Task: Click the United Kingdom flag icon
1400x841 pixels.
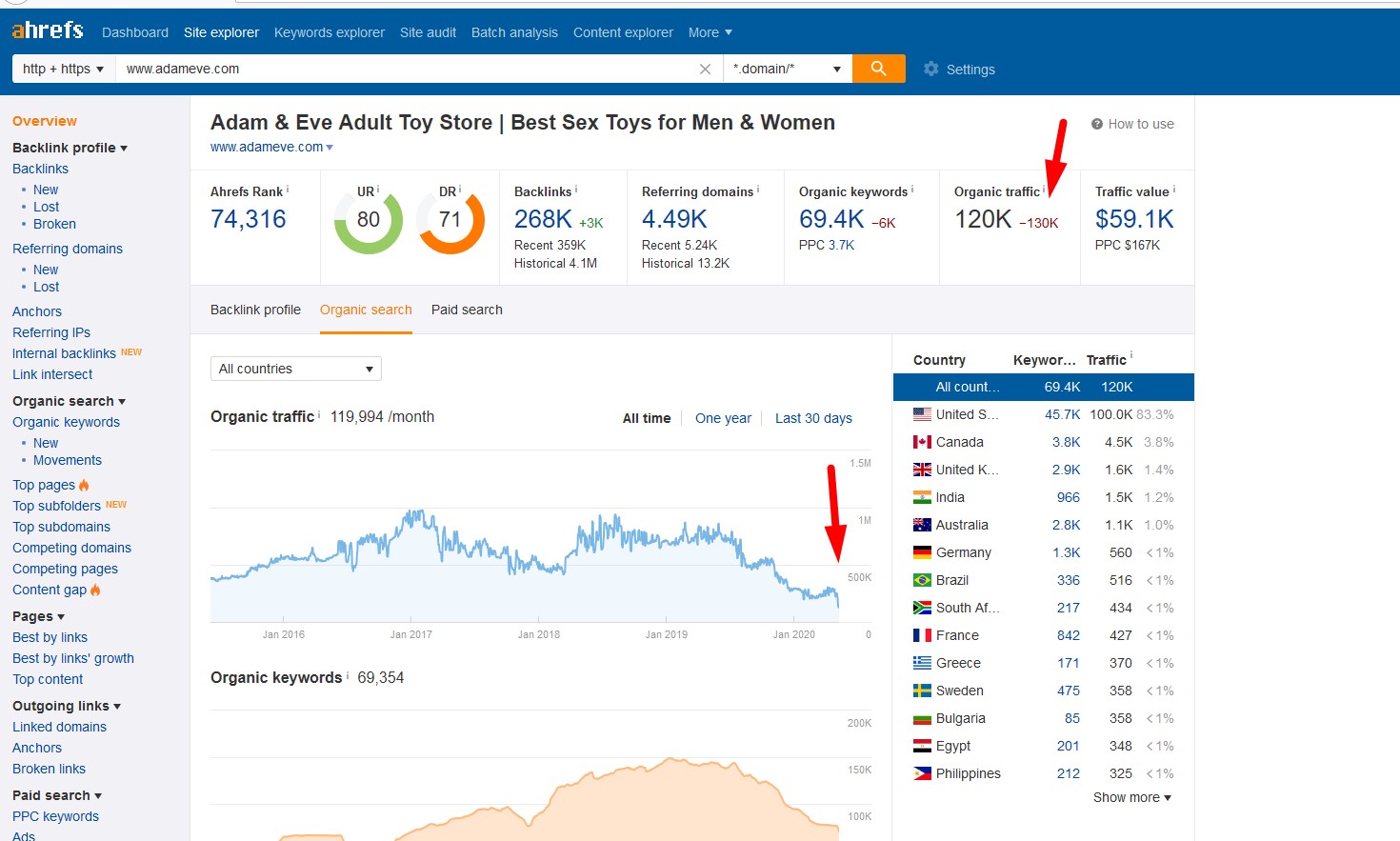Action: (x=922, y=470)
